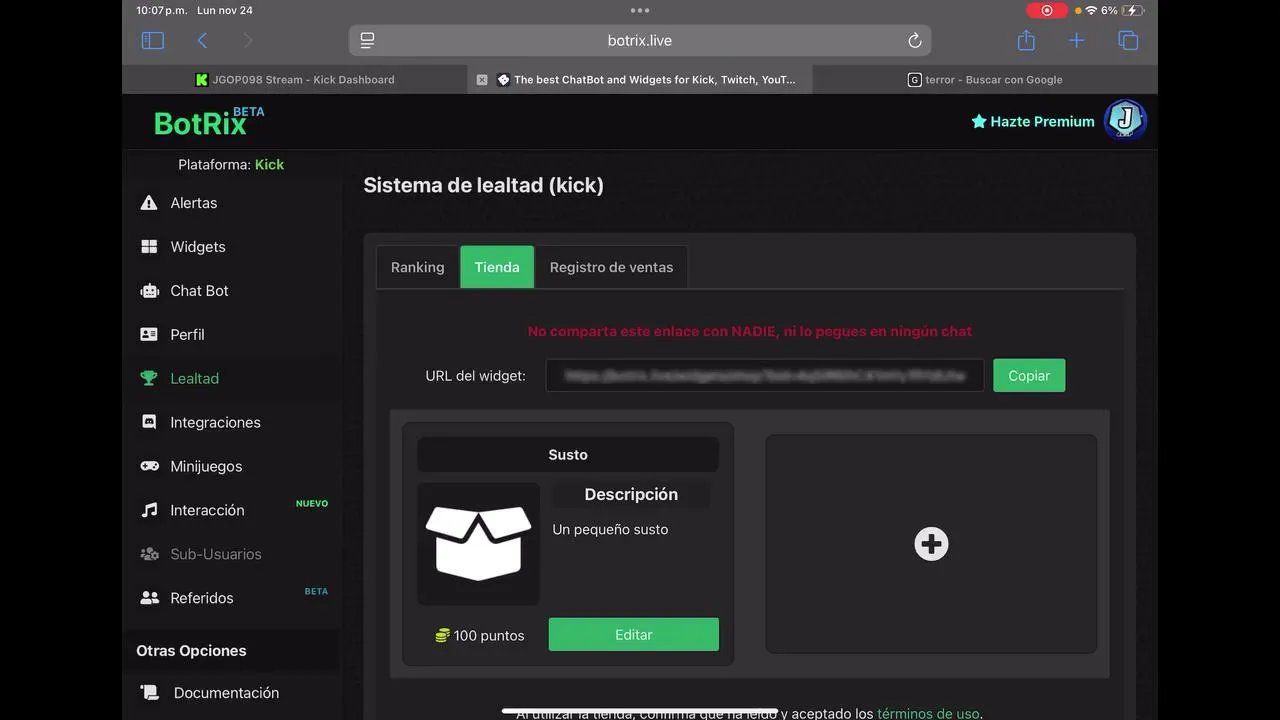Image resolution: width=1280 pixels, height=720 pixels.
Task: Open the page settings icon in address bar
Action: click(367, 40)
